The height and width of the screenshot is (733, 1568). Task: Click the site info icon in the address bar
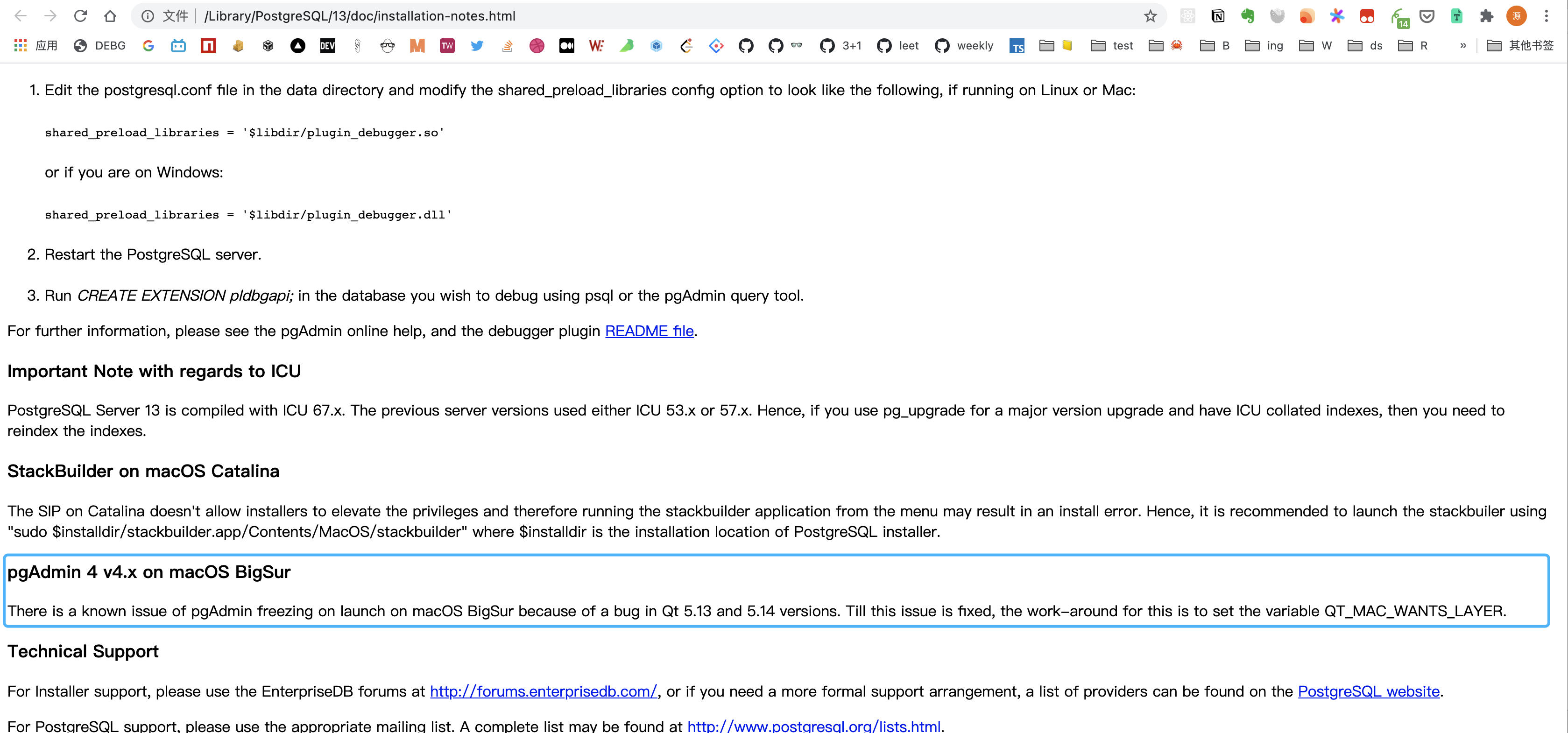pos(147,16)
